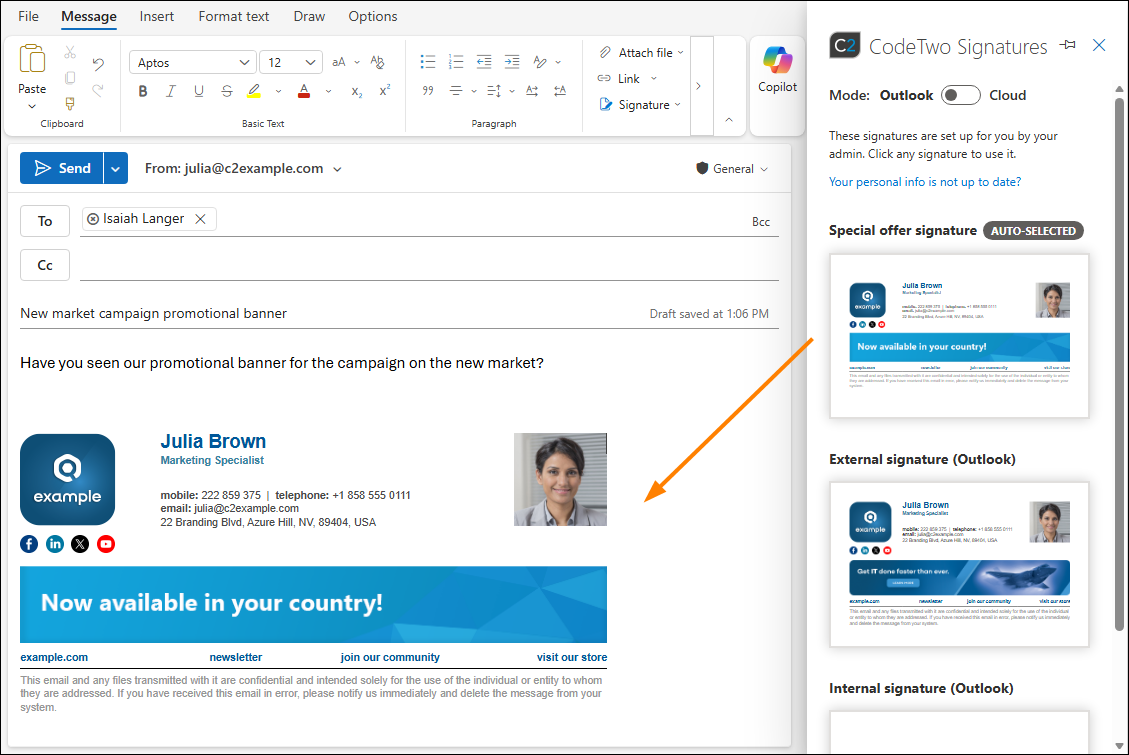
Task: Switch to the Insert tab
Action: [x=156, y=17]
